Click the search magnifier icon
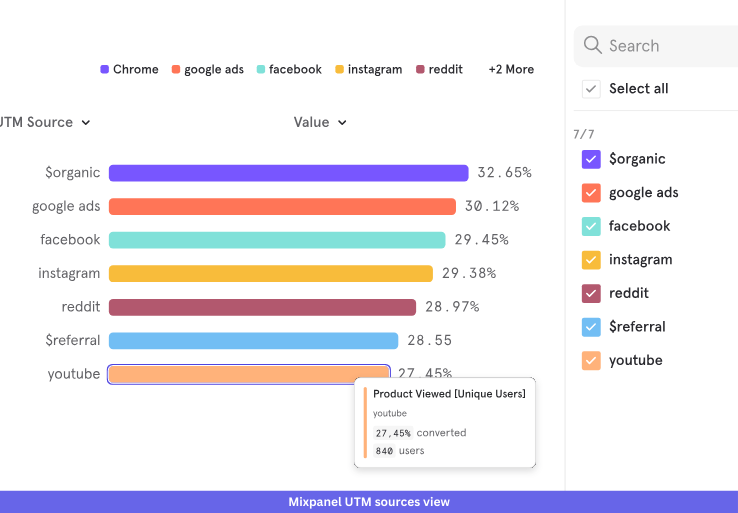The height and width of the screenshot is (513, 738). tap(593, 45)
